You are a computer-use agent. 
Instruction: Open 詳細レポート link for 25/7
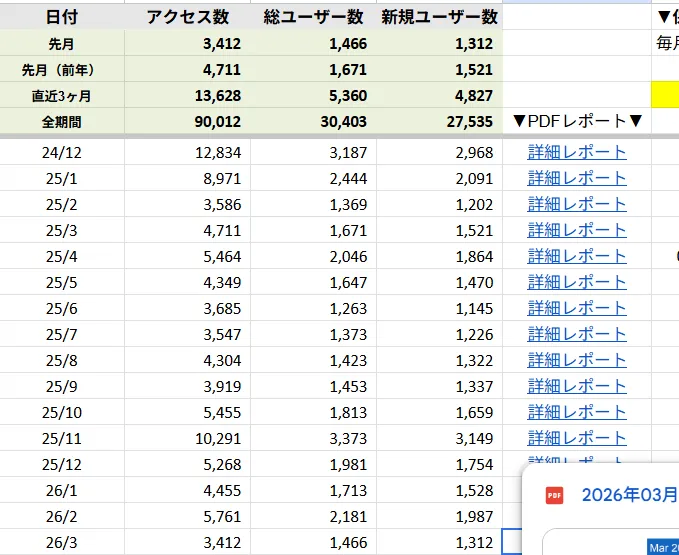(577, 334)
